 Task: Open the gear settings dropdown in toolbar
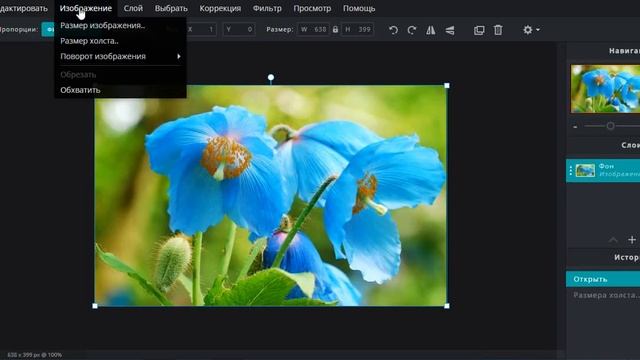(531, 30)
